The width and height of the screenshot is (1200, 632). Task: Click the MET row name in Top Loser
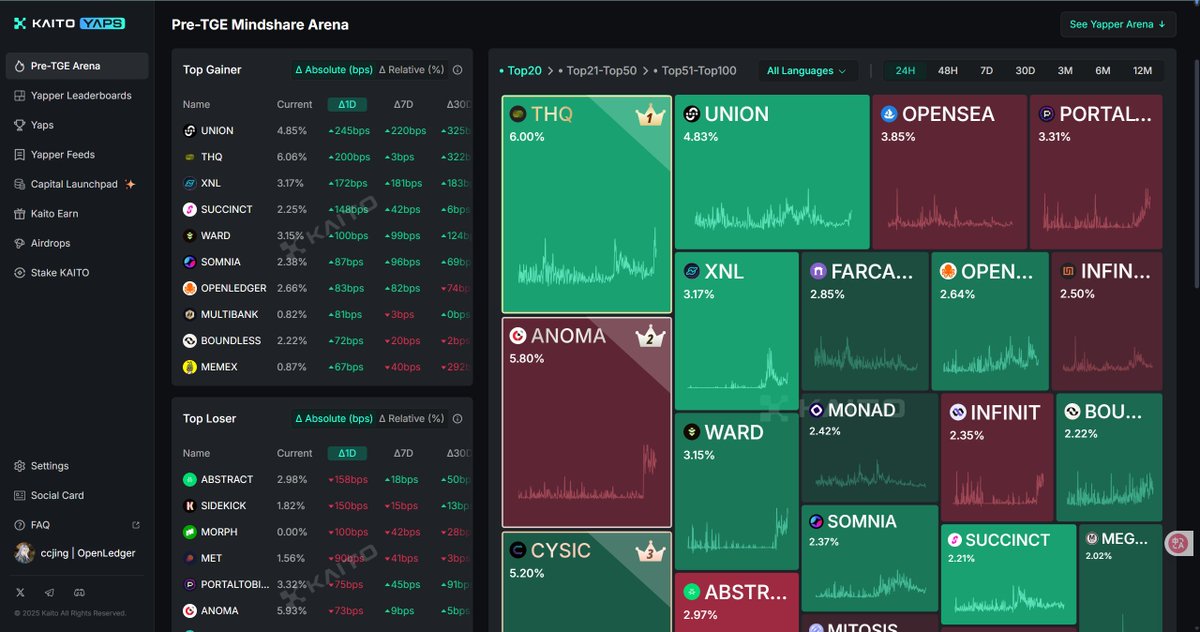211,558
